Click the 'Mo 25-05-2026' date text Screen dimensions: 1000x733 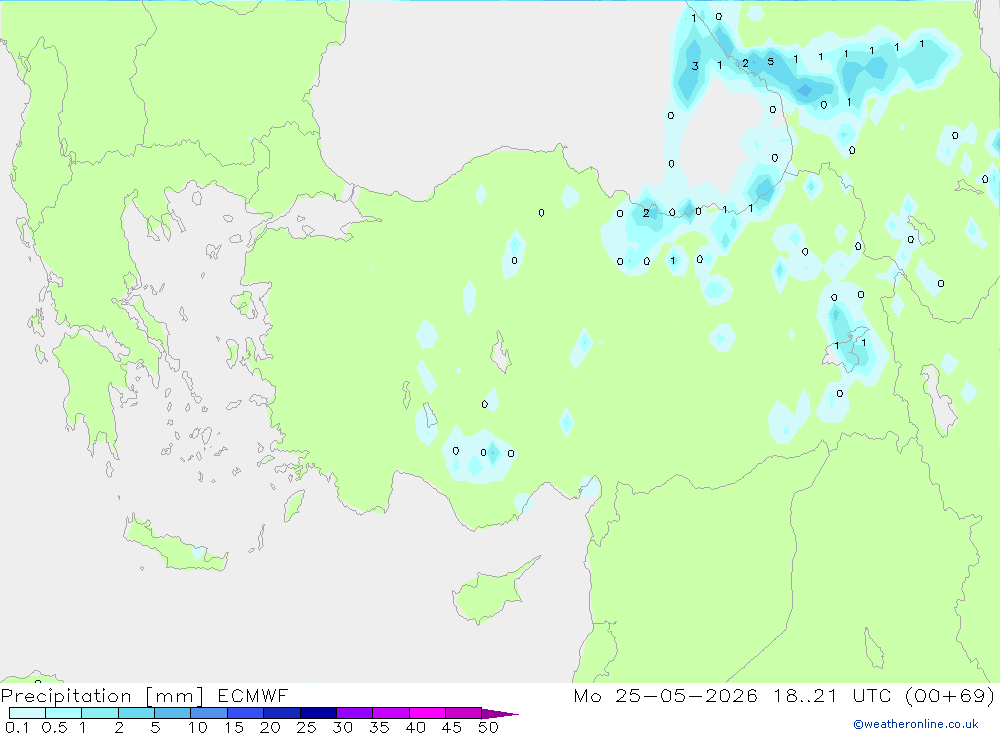coord(665,695)
